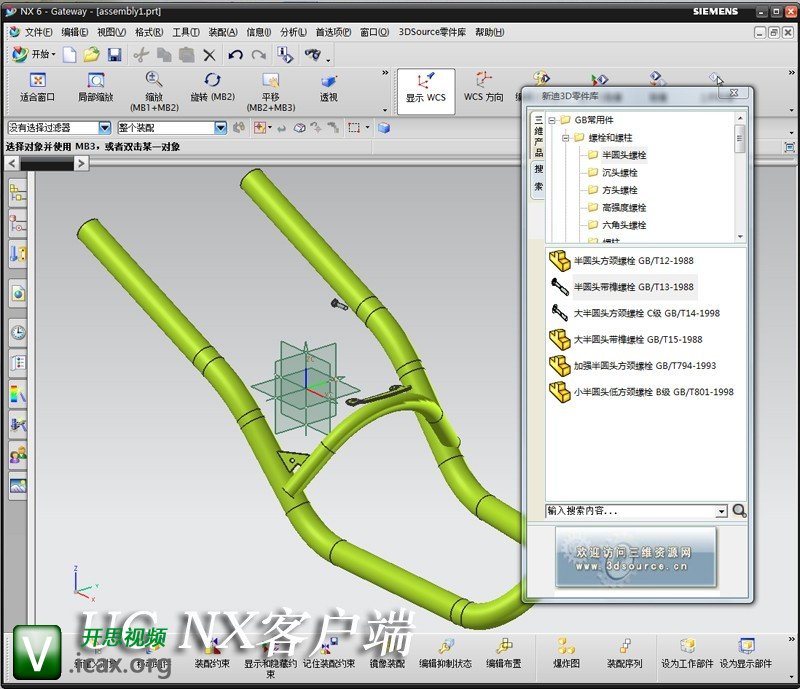The width and height of the screenshot is (800, 689).
Task: Click 适合窗口 fit-to-window tool
Action: [x=37, y=87]
